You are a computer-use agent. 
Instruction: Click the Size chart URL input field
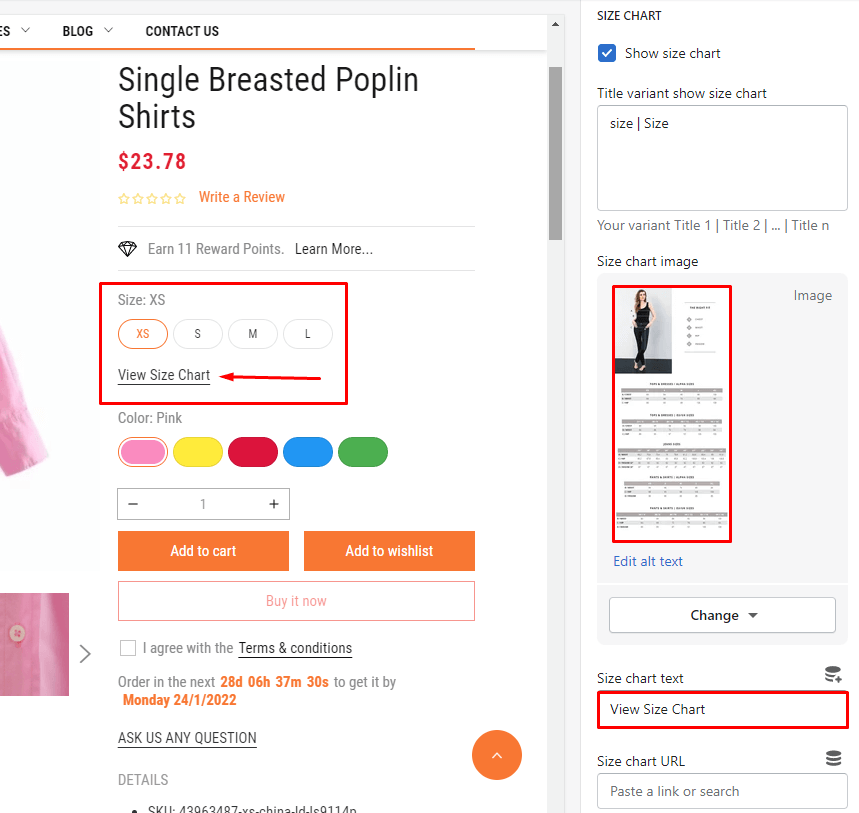[722, 791]
